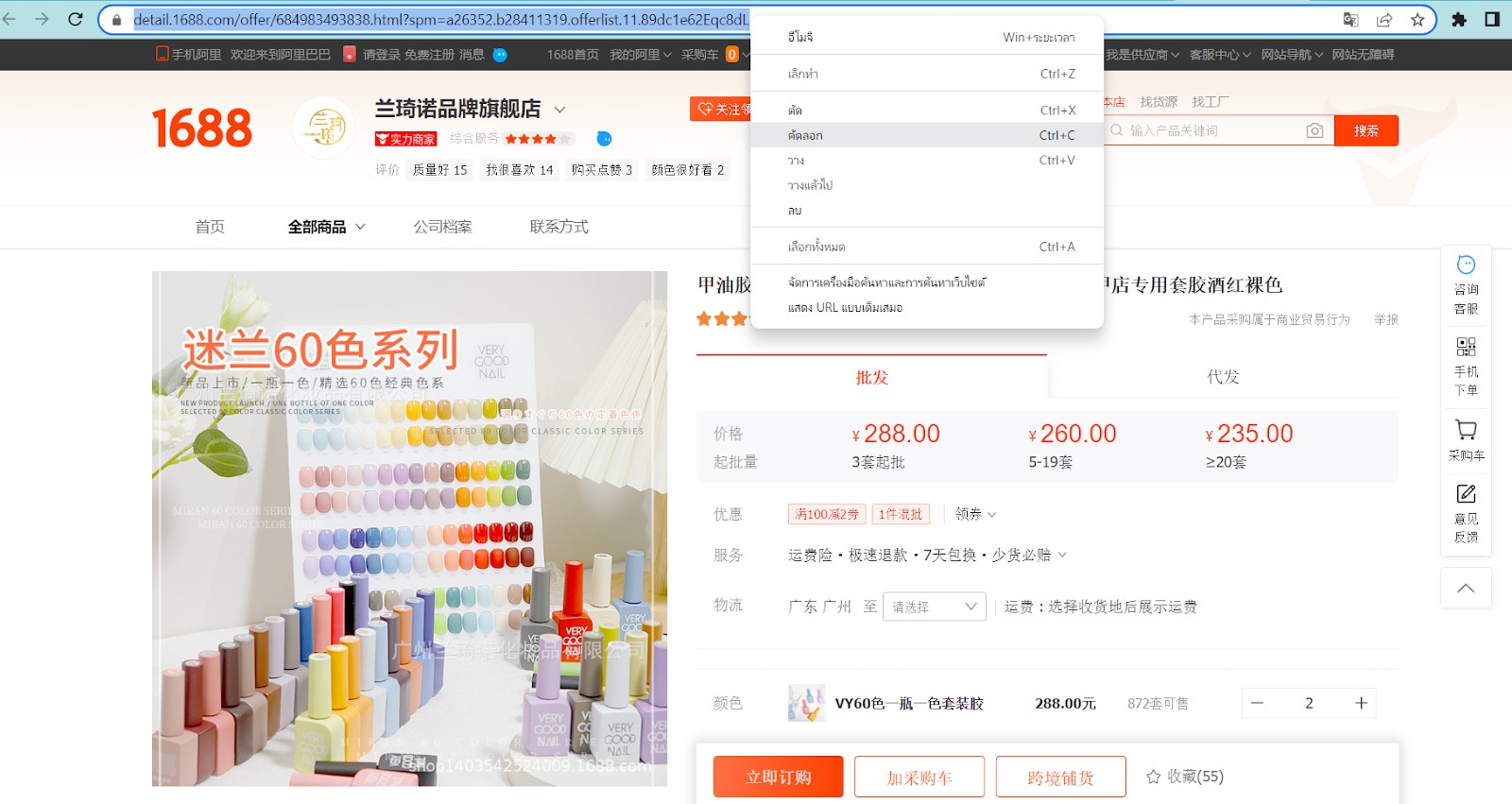Expand the store name dropdown arrow
Viewport: 1512px width, 804px height.
[559, 110]
